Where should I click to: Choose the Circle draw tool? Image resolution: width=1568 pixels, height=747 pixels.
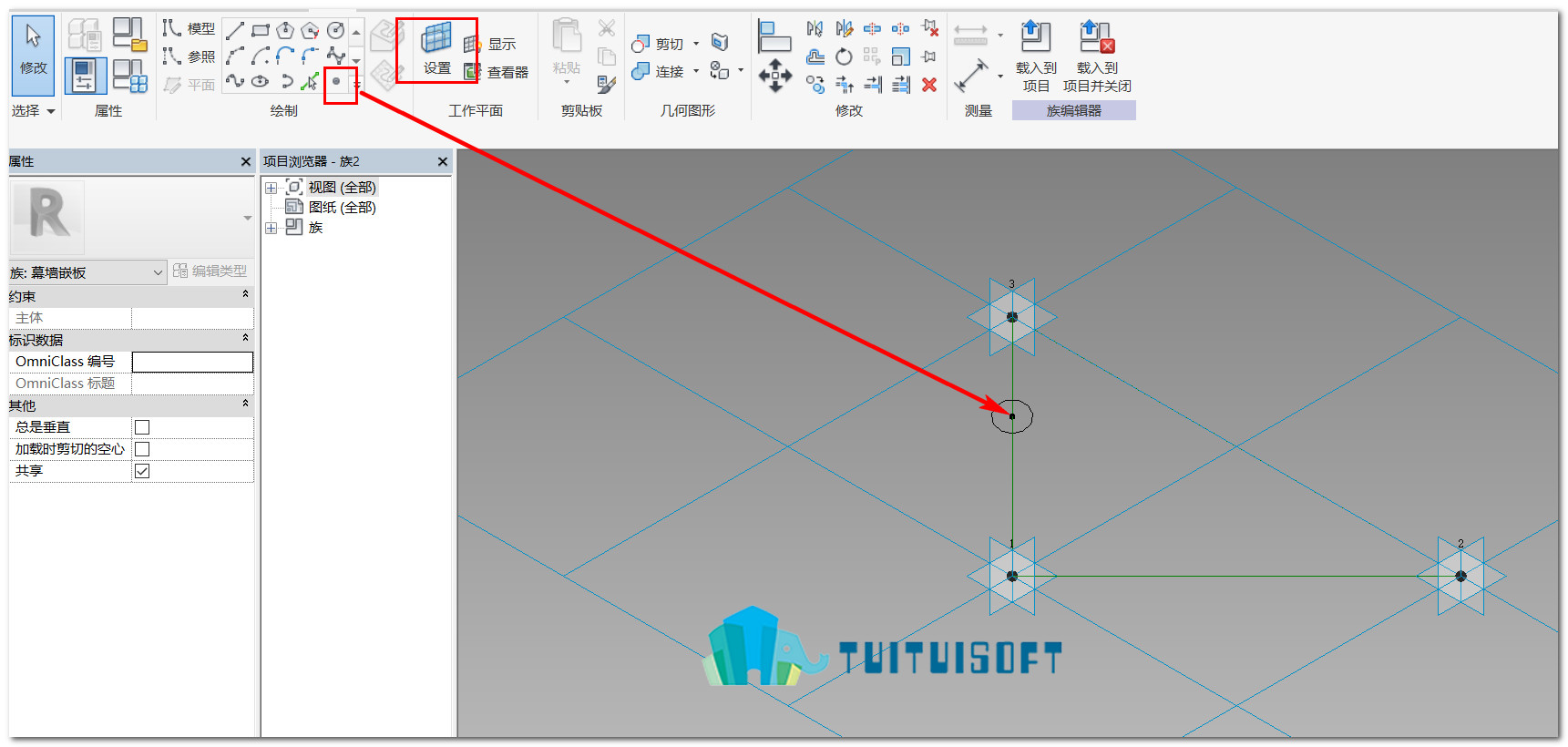(x=336, y=31)
